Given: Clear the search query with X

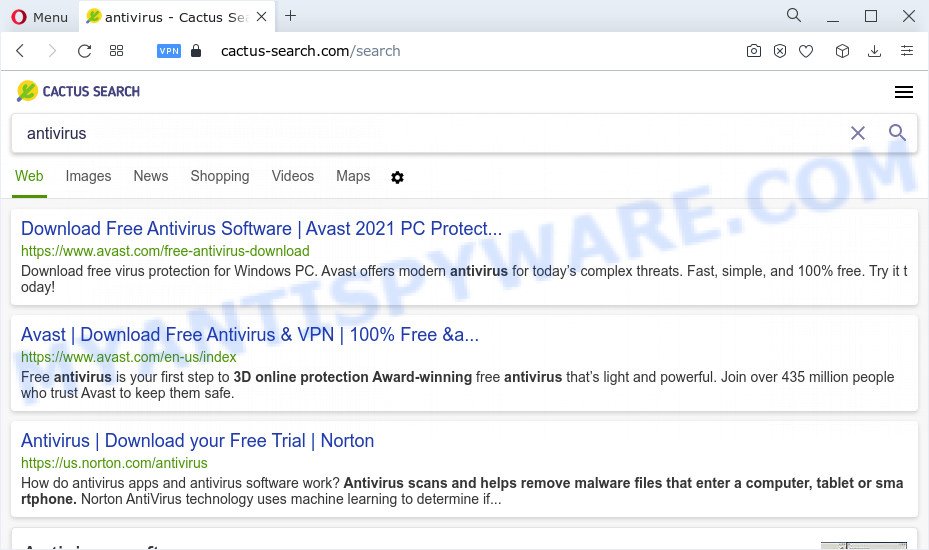Looking at the screenshot, I should pos(857,133).
